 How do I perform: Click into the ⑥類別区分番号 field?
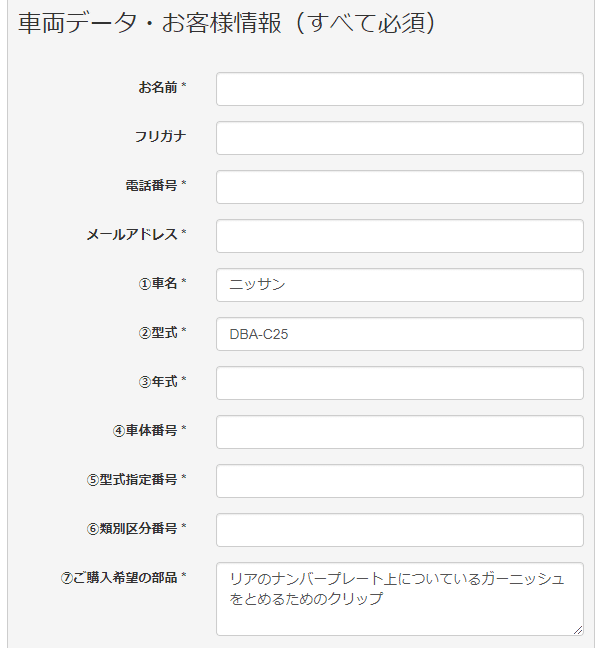click(399, 530)
